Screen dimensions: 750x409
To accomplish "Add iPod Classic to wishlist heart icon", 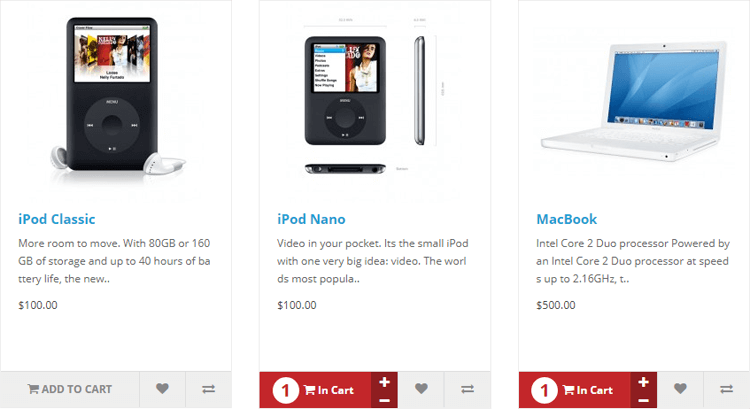I will (162, 389).
